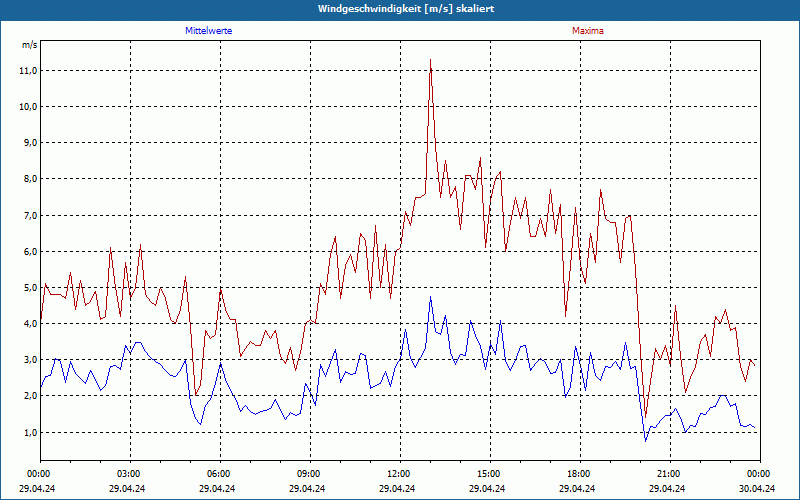Click the 21:00 time axis label
The image size is (800, 500).
pos(667,474)
